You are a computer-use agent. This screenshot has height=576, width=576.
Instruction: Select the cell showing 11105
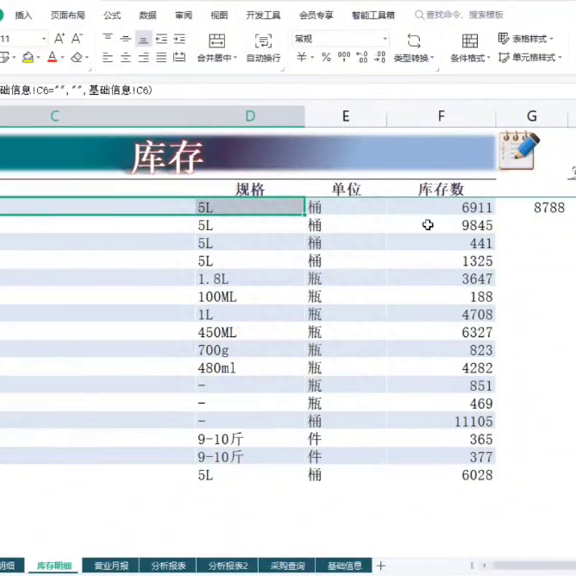click(x=441, y=421)
